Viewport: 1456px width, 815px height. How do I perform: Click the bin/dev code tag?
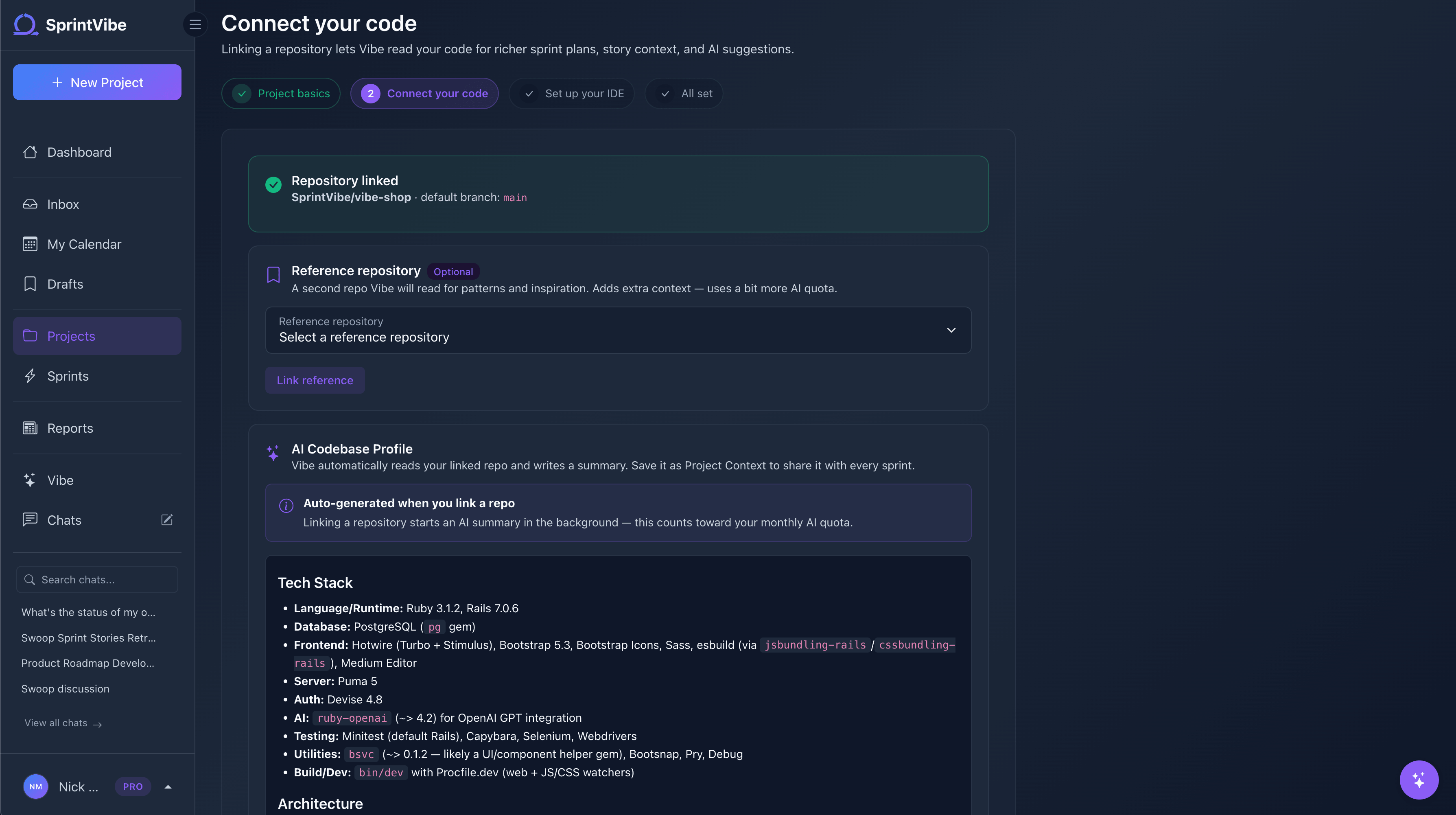[381, 773]
